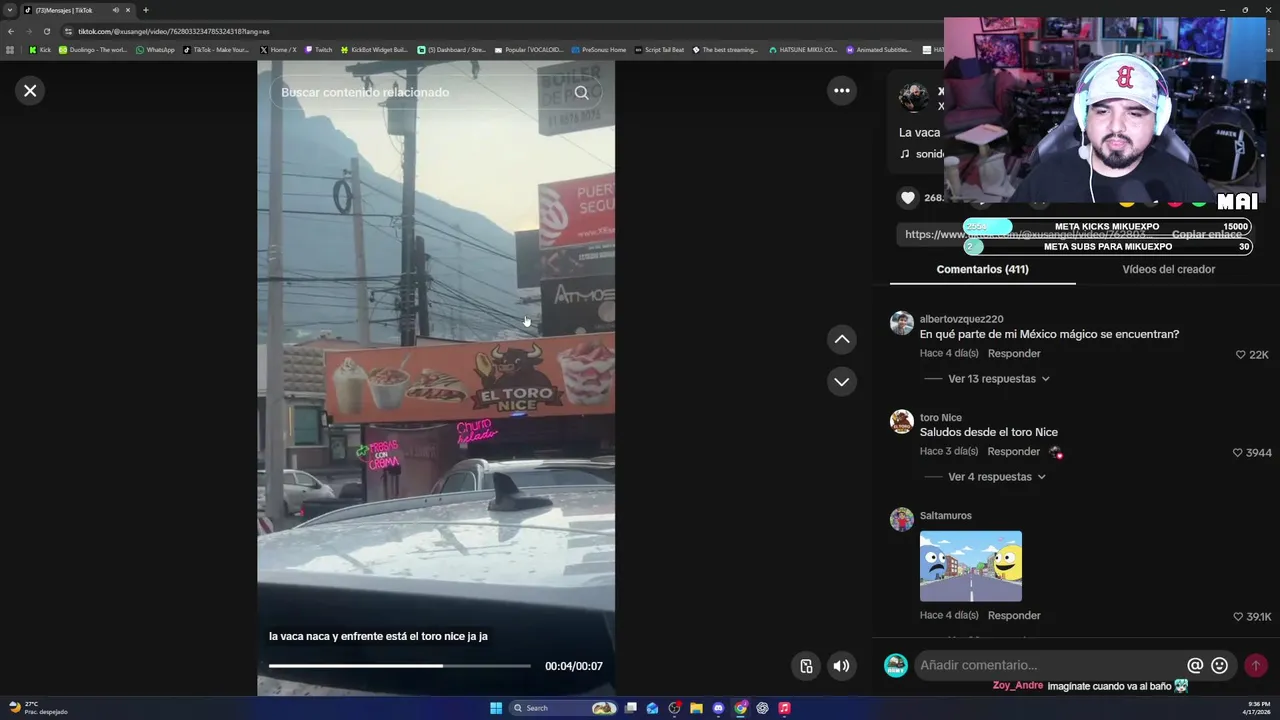
Task: Switch to Videos del creador tab
Action: coord(1168,269)
